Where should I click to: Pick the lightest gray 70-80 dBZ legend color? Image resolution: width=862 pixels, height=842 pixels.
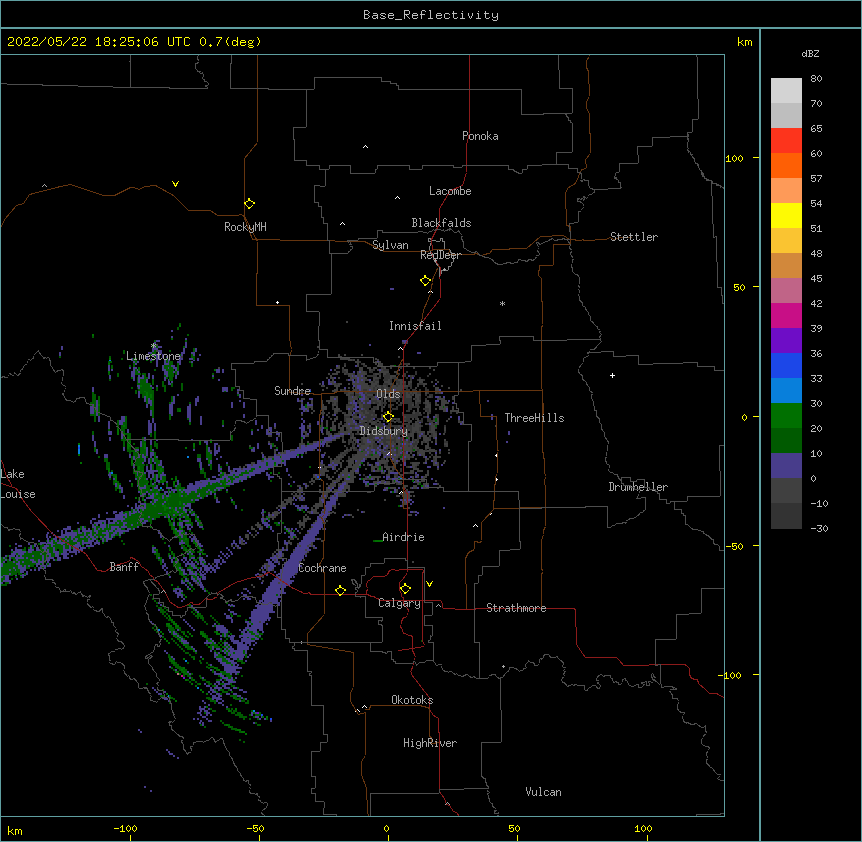pos(786,91)
